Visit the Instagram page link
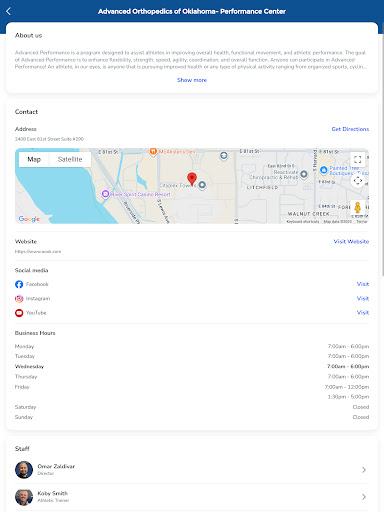This screenshot has height=512, width=384. click(363, 298)
